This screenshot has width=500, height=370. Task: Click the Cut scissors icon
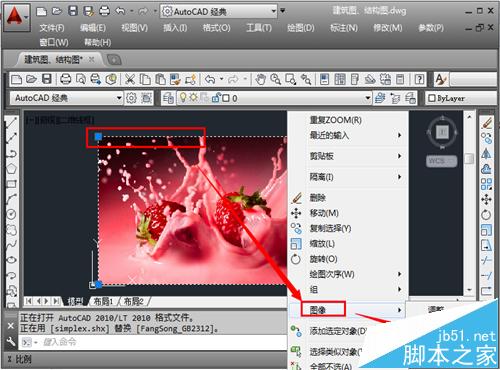pos(130,79)
